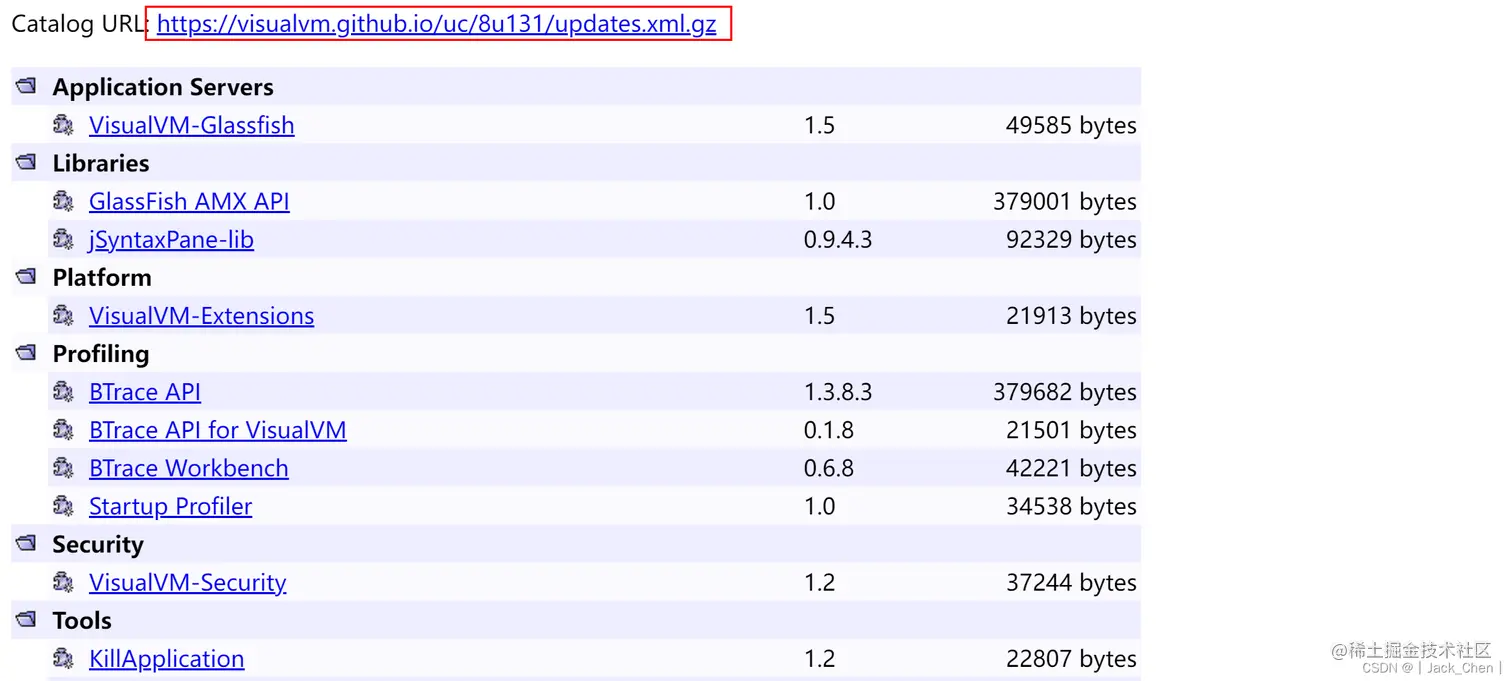Open the jSyntaxPane-lib link
The height and width of the screenshot is (681, 1512).
(171, 240)
